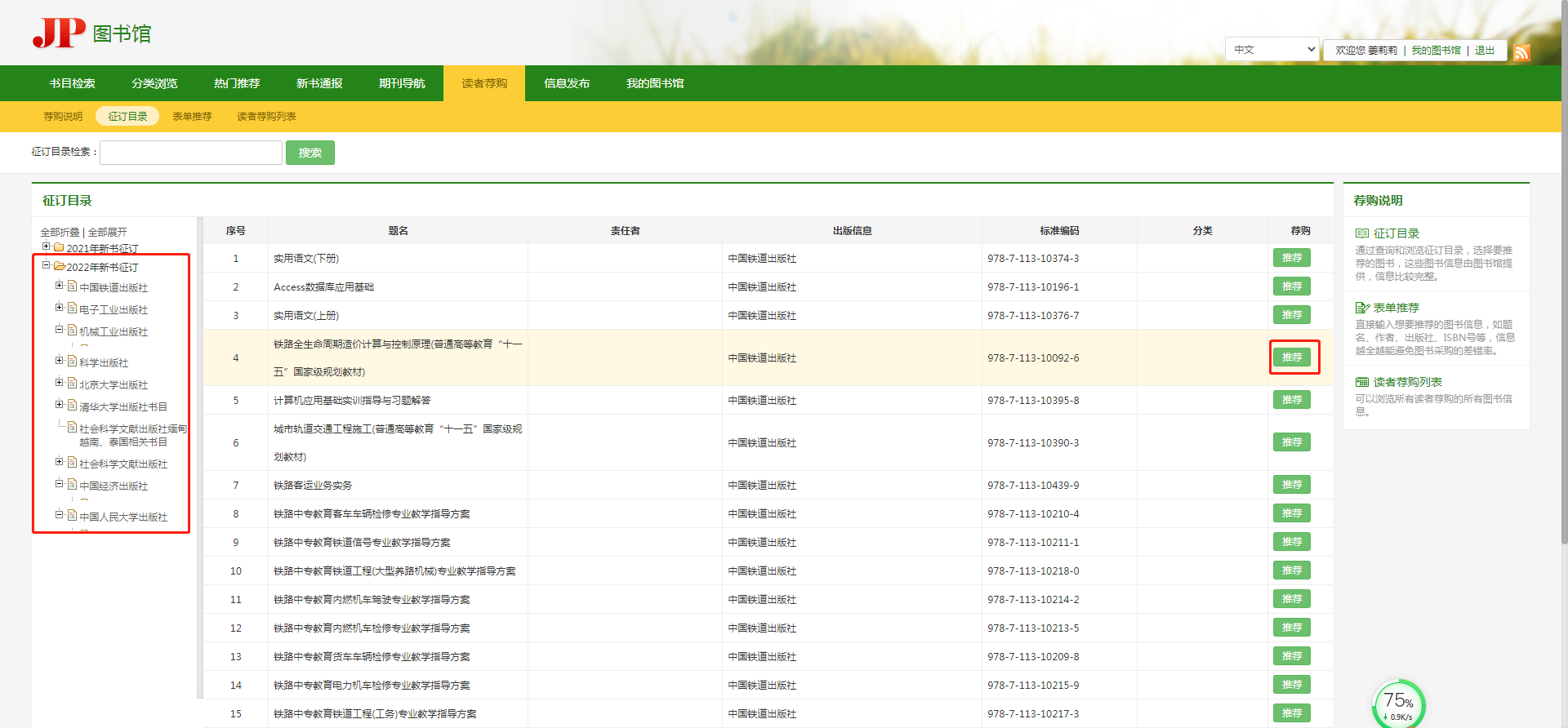The height and width of the screenshot is (728, 1568).
Task: Click the 读者荐购列表 icon in right panel
Action: (1361, 382)
